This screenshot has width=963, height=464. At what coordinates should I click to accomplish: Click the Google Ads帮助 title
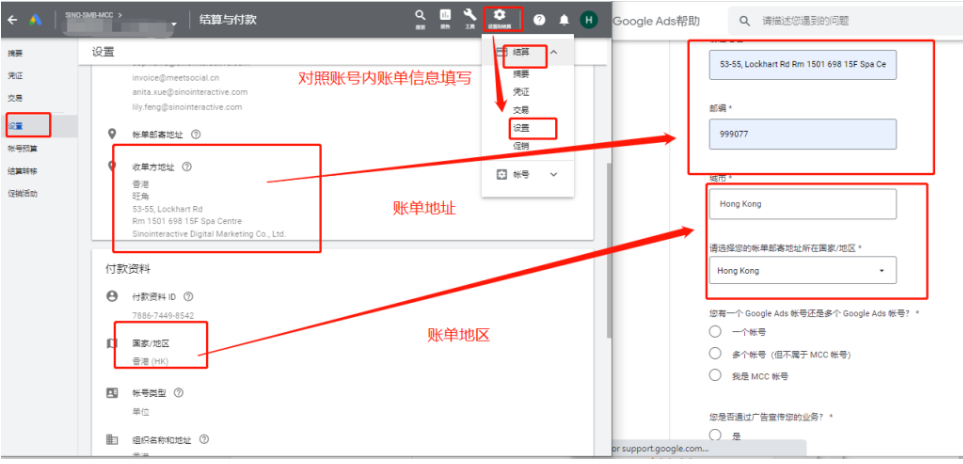click(657, 21)
